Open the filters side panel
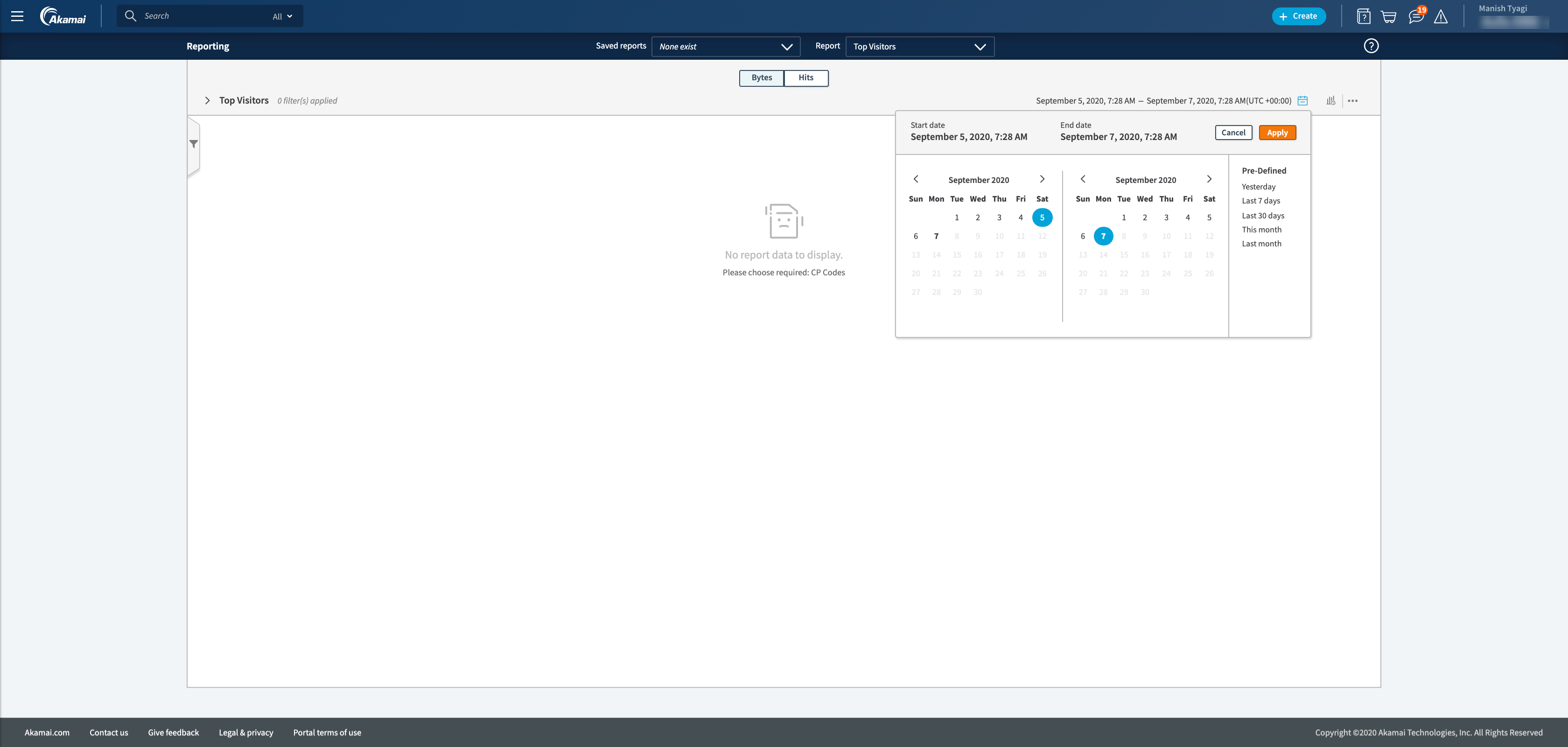 click(194, 144)
